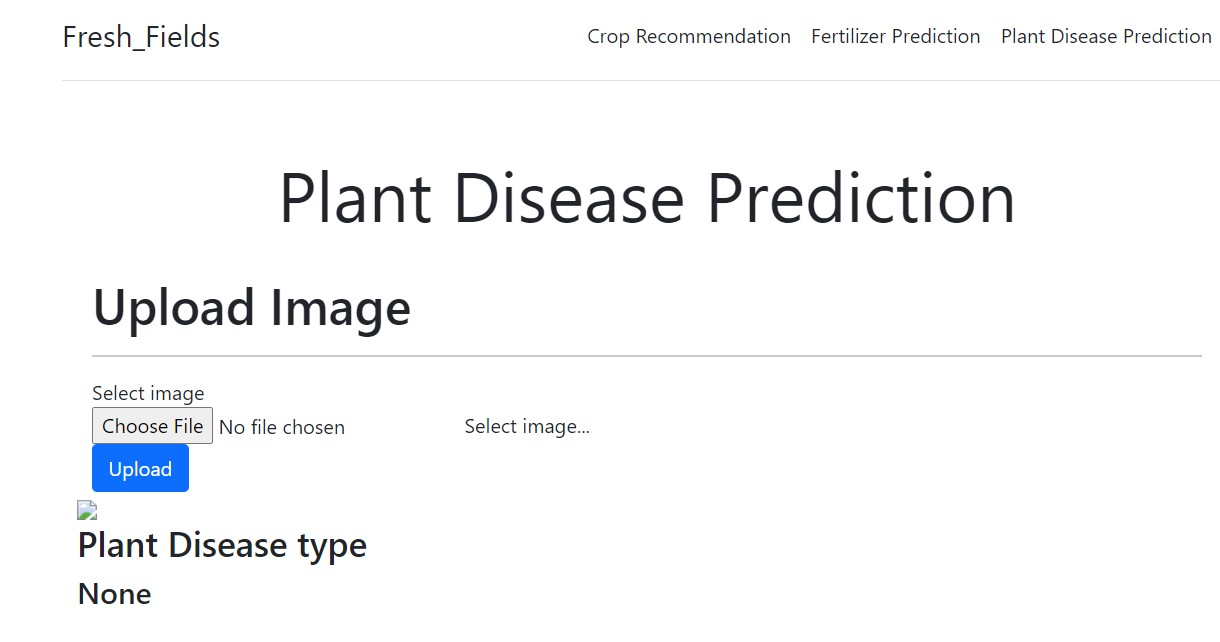Click the 'None' prediction result text

click(115, 594)
